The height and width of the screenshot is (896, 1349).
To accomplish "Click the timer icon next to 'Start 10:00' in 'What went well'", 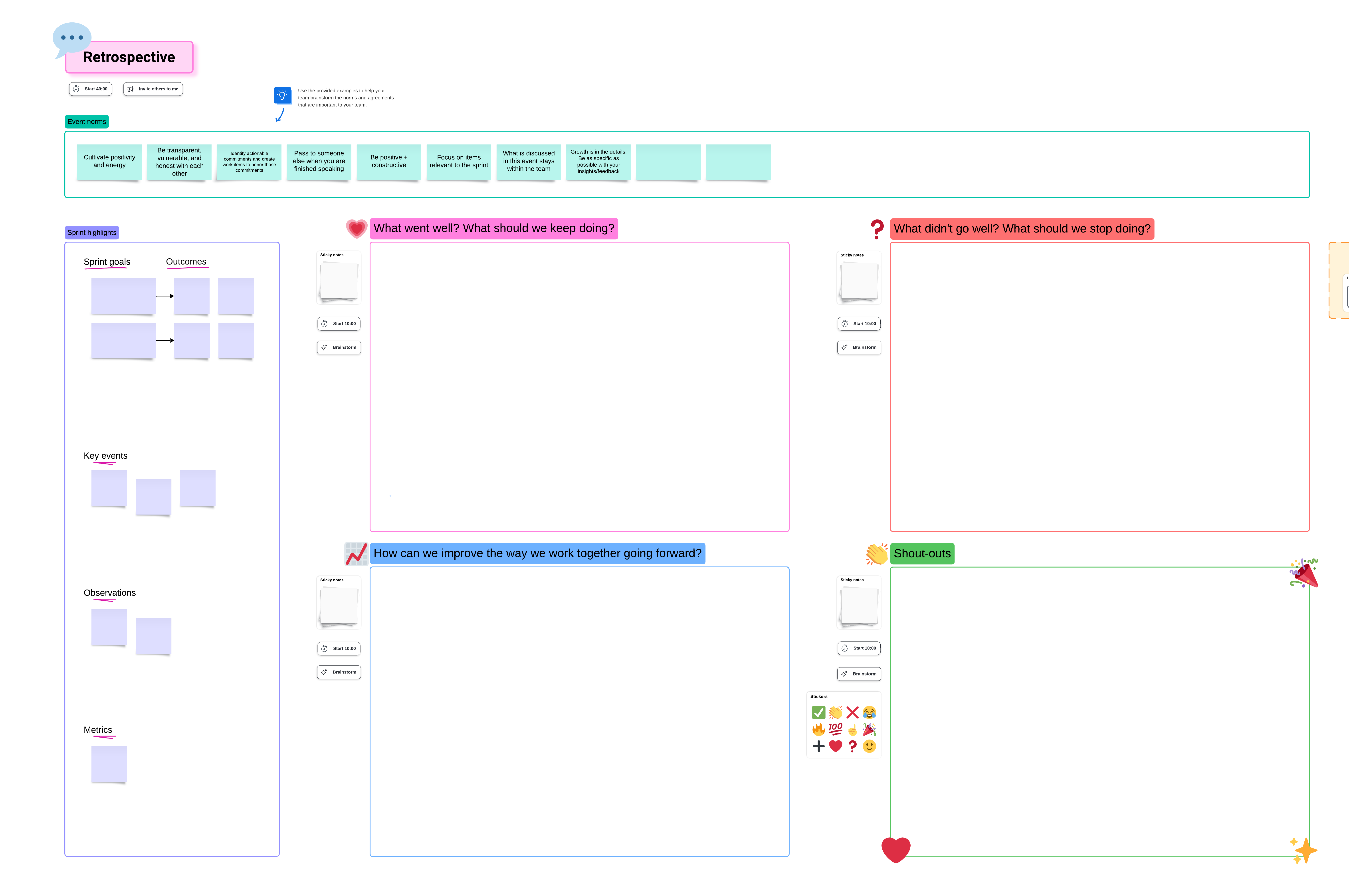I will pyautogui.click(x=324, y=323).
